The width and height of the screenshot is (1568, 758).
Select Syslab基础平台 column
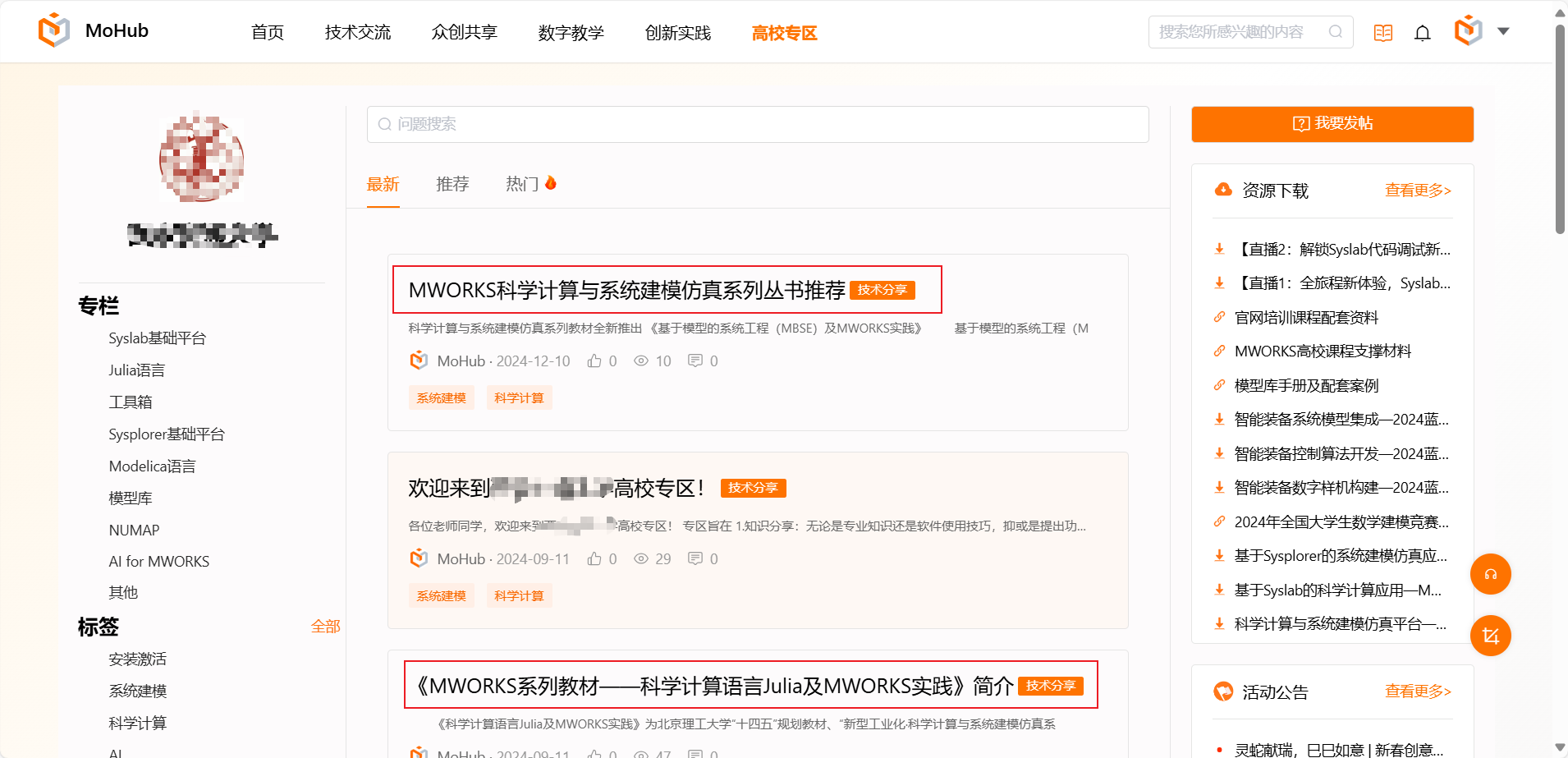(x=158, y=338)
